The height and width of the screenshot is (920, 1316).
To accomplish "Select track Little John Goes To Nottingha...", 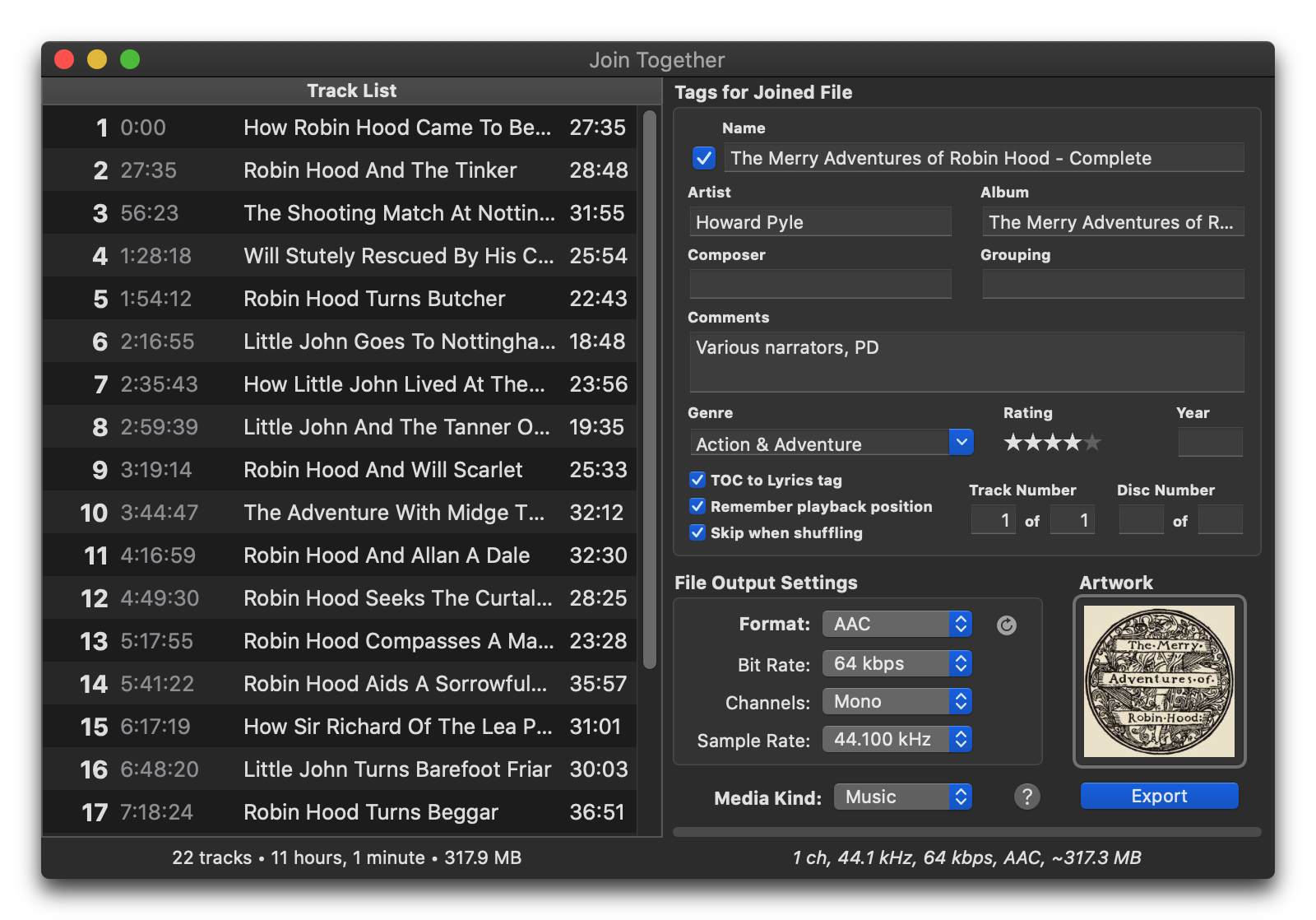I will tap(340, 341).
